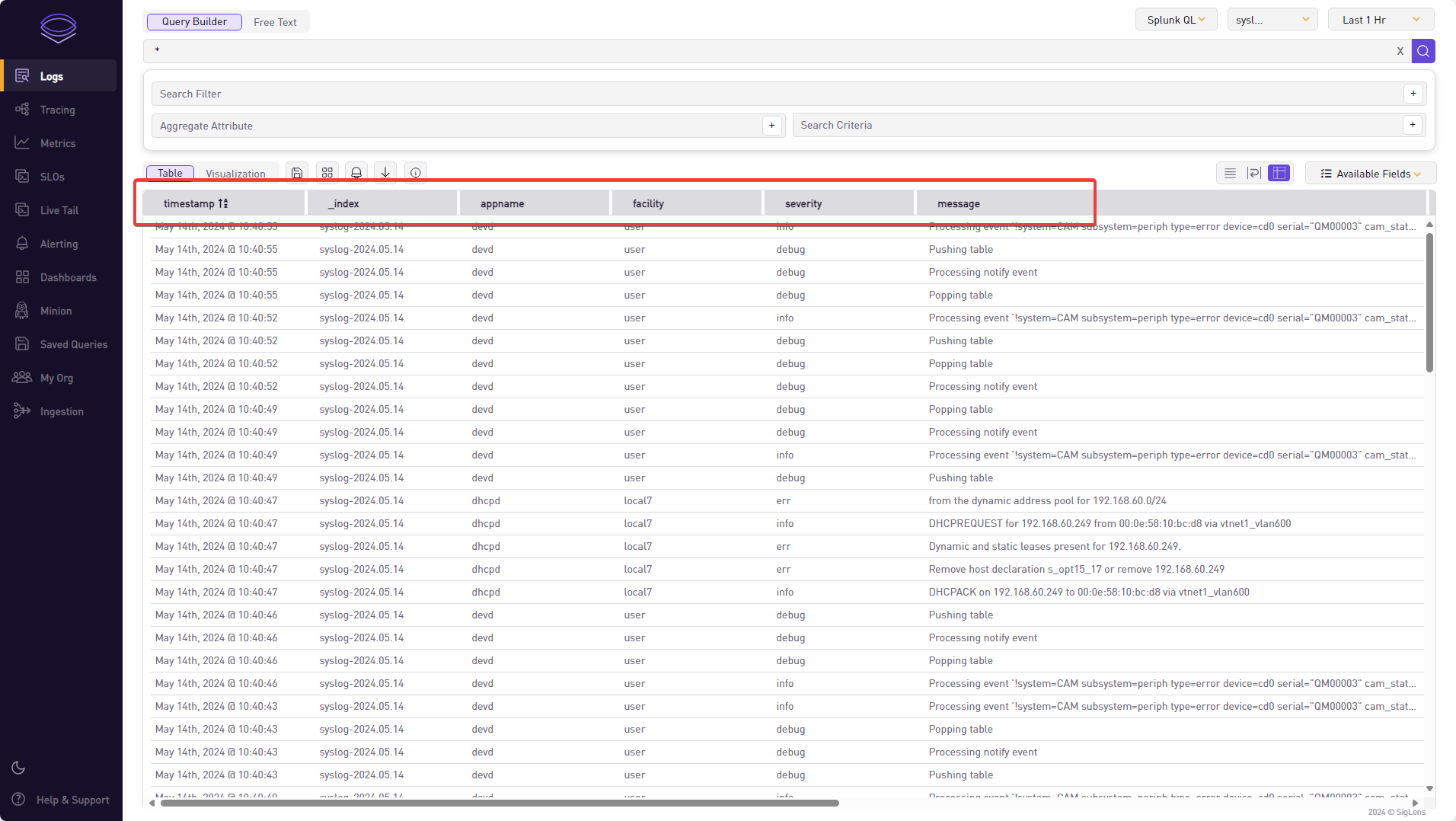Create alert using the bell icon

coord(356,173)
